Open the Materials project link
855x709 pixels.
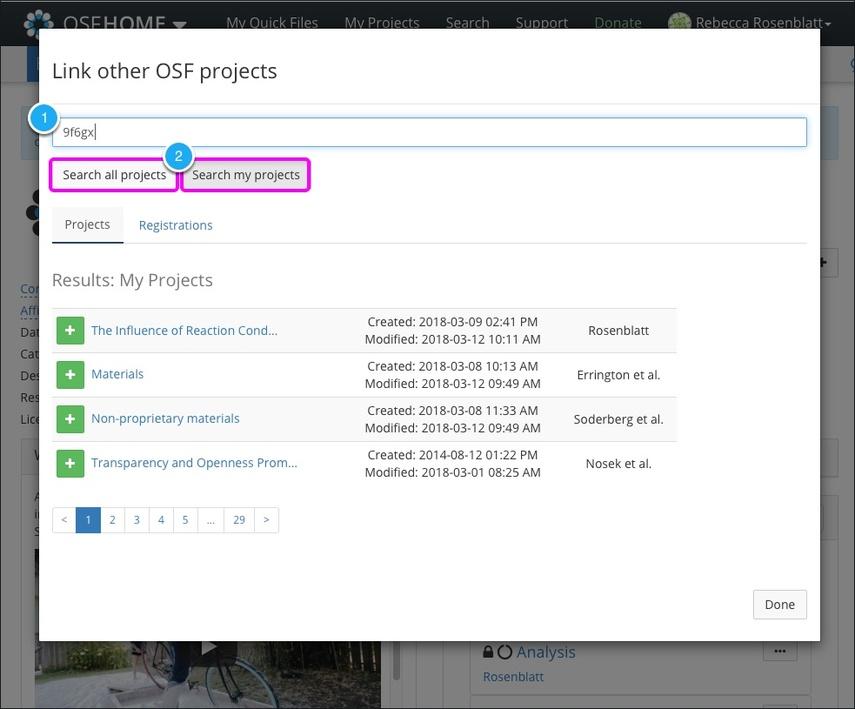117,374
